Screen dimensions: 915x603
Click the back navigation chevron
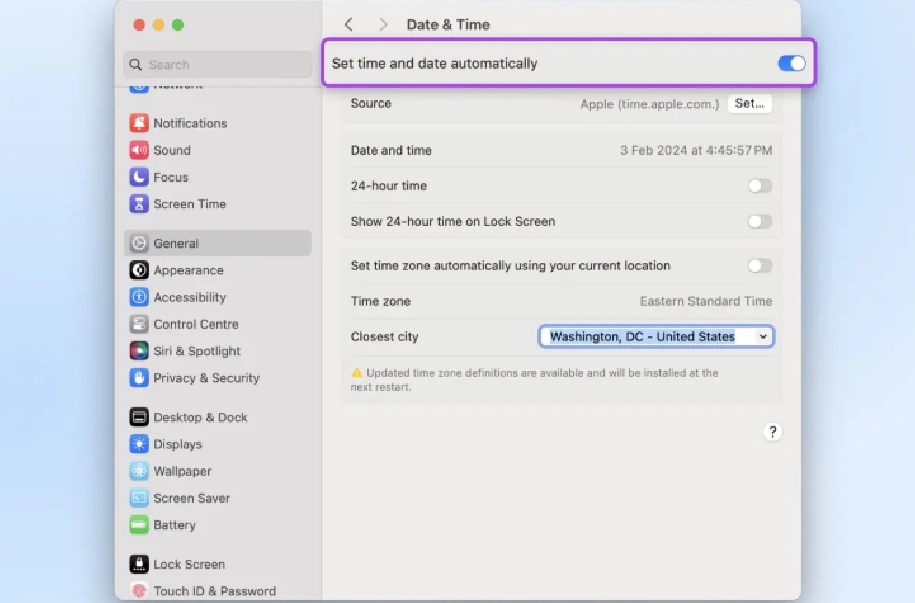click(348, 24)
